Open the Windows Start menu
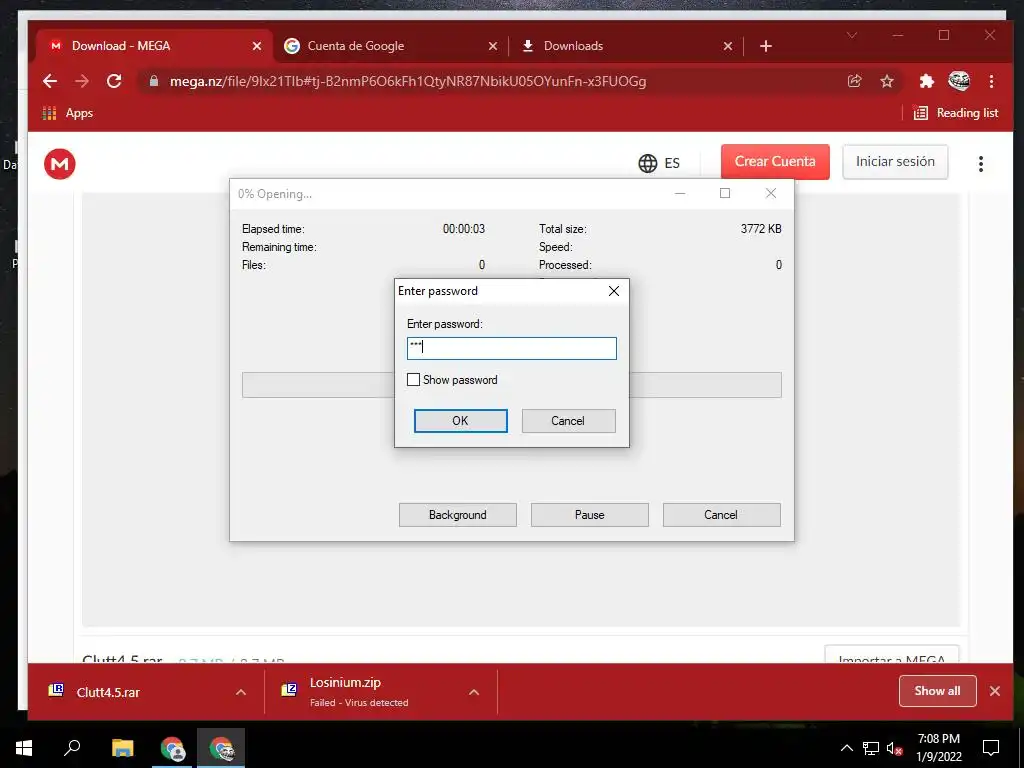 point(24,748)
